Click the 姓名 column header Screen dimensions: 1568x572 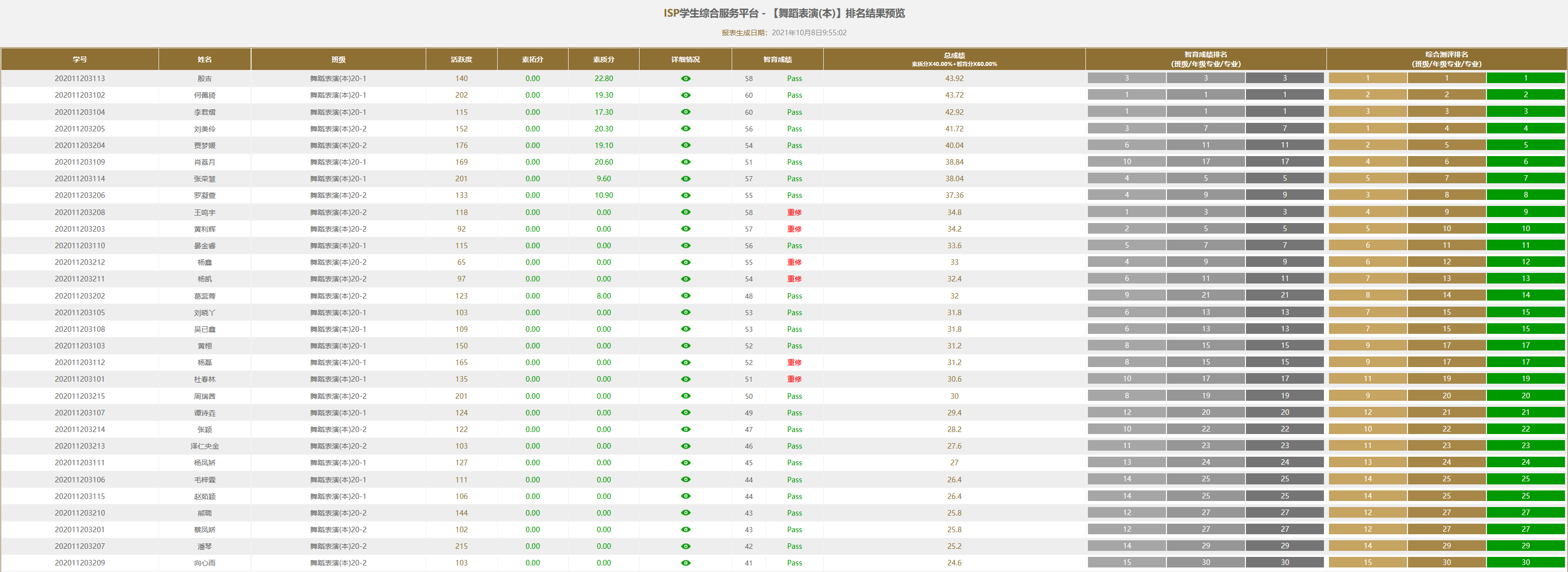(204, 59)
